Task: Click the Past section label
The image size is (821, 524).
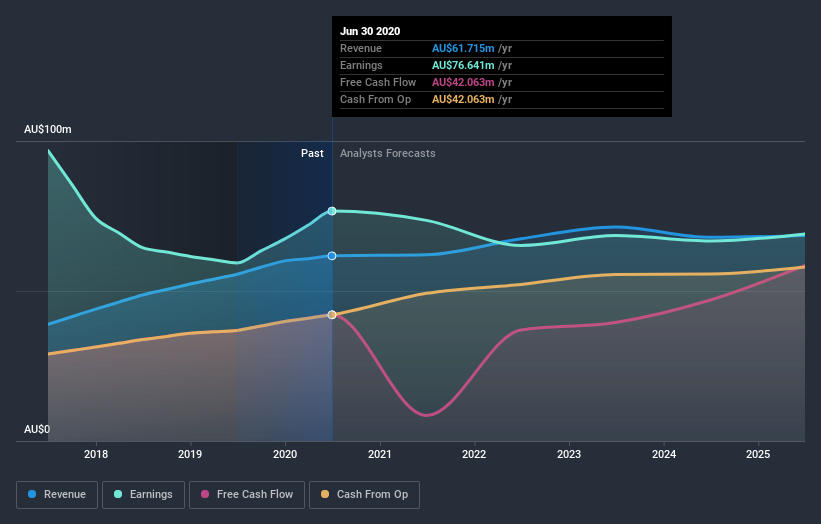Action: coord(312,153)
